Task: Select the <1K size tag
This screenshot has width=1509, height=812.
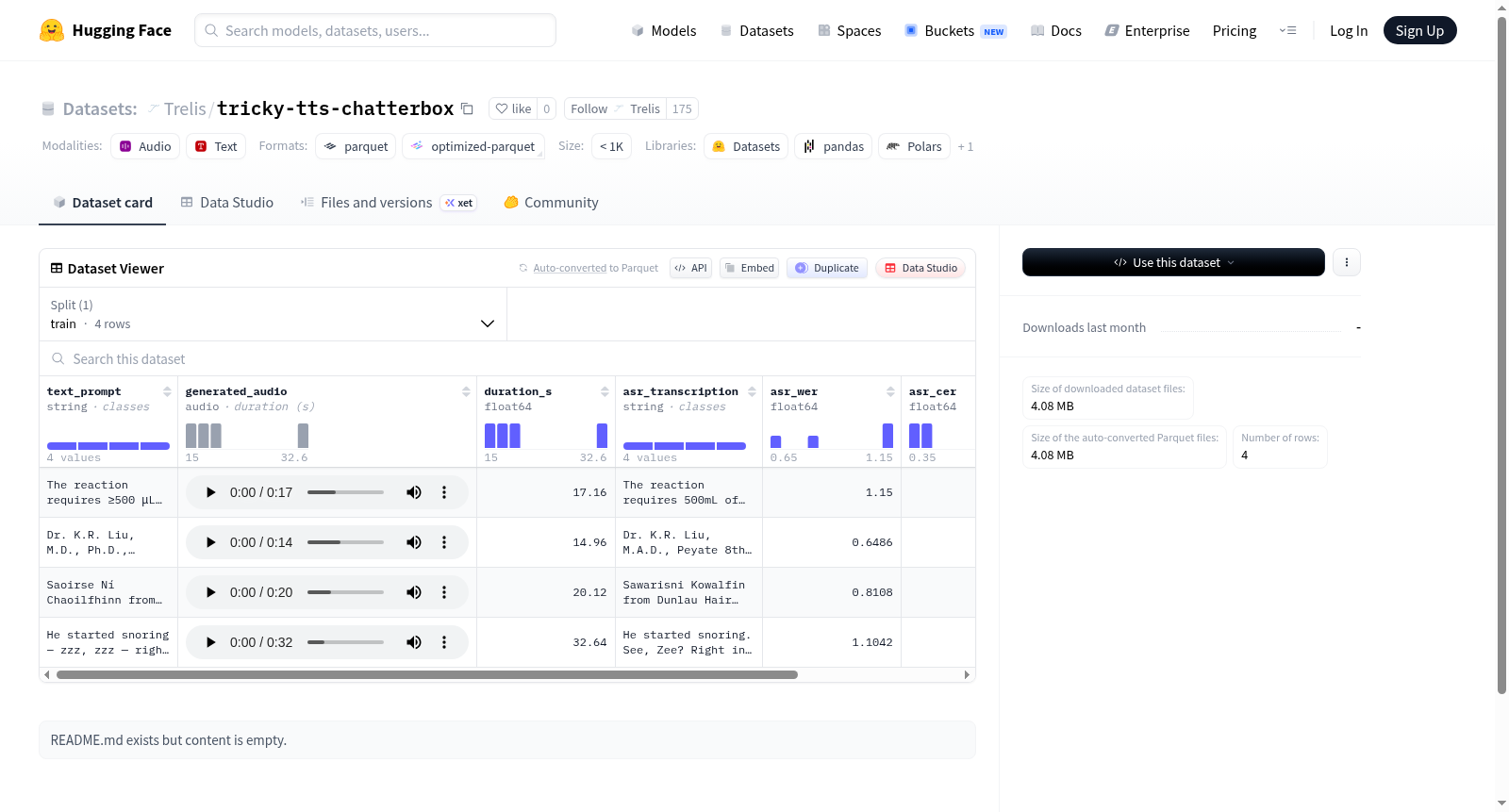Action: click(611, 146)
